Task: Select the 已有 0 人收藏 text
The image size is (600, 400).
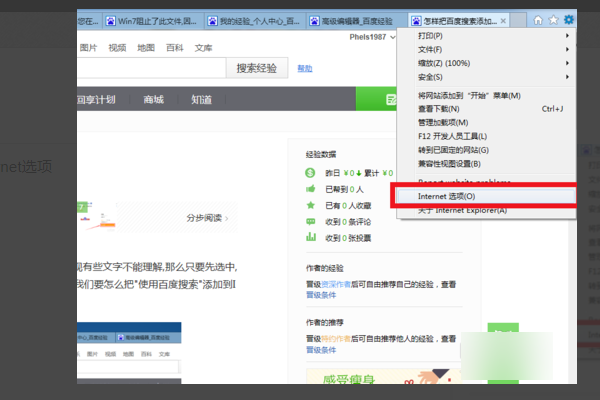Action: click(348, 206)
